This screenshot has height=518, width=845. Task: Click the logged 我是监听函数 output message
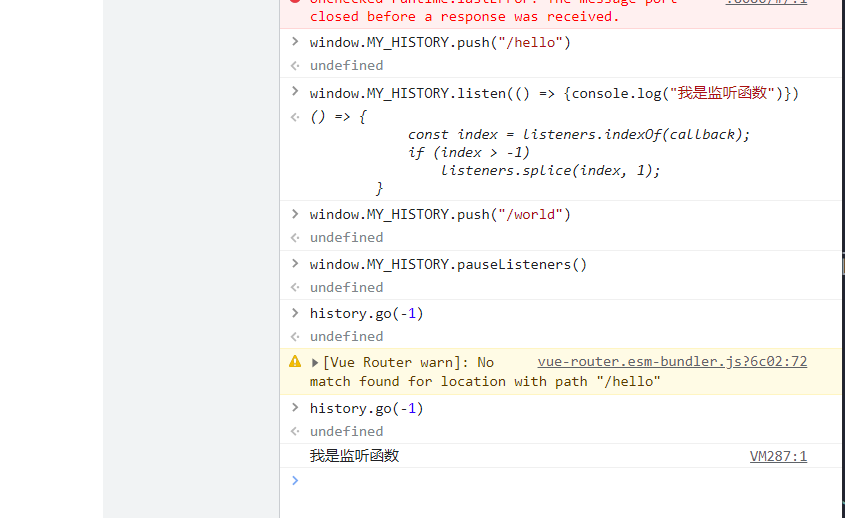point(354,456)
